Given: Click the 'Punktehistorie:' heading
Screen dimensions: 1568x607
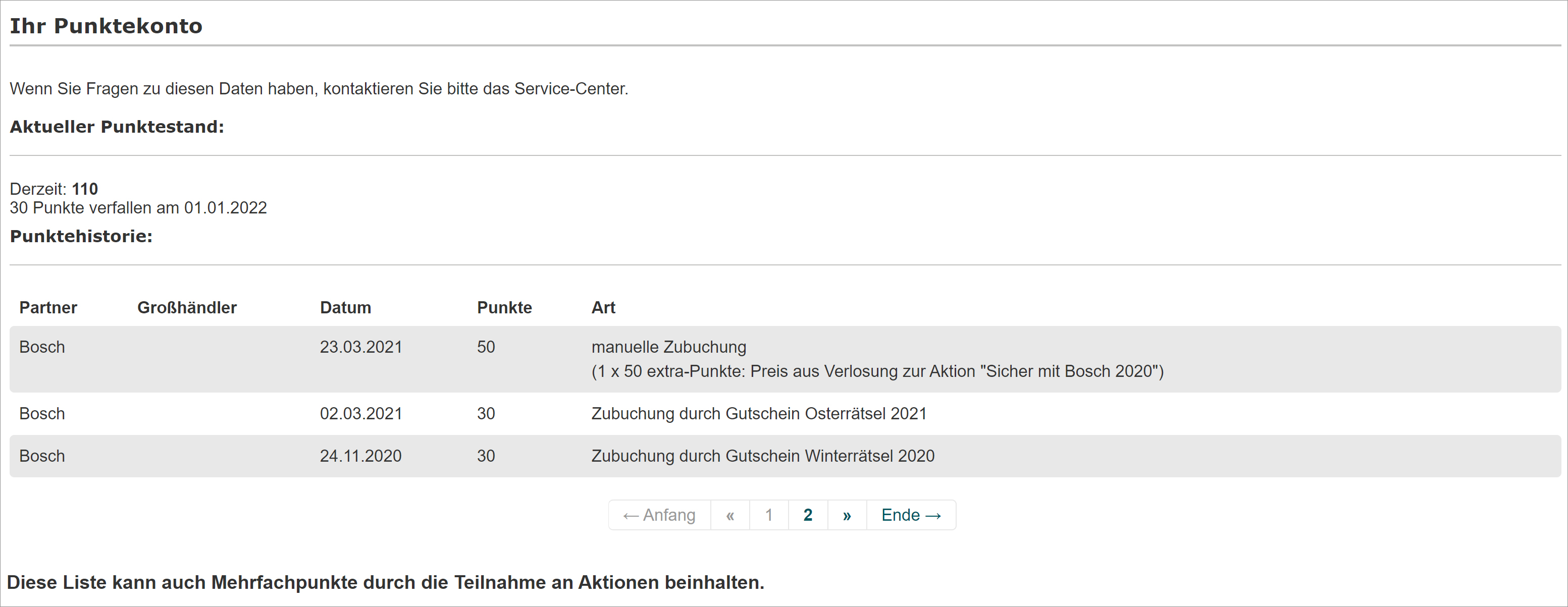Looking at the screenshot, I should point(81,236).
